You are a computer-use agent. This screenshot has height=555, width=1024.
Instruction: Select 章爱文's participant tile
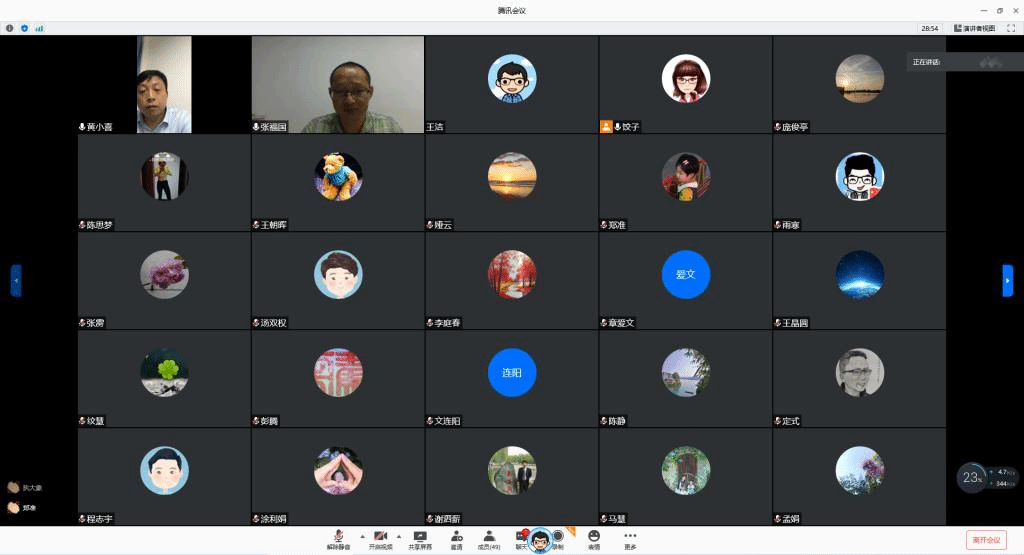pyautogui.click(x=685, y=280)
